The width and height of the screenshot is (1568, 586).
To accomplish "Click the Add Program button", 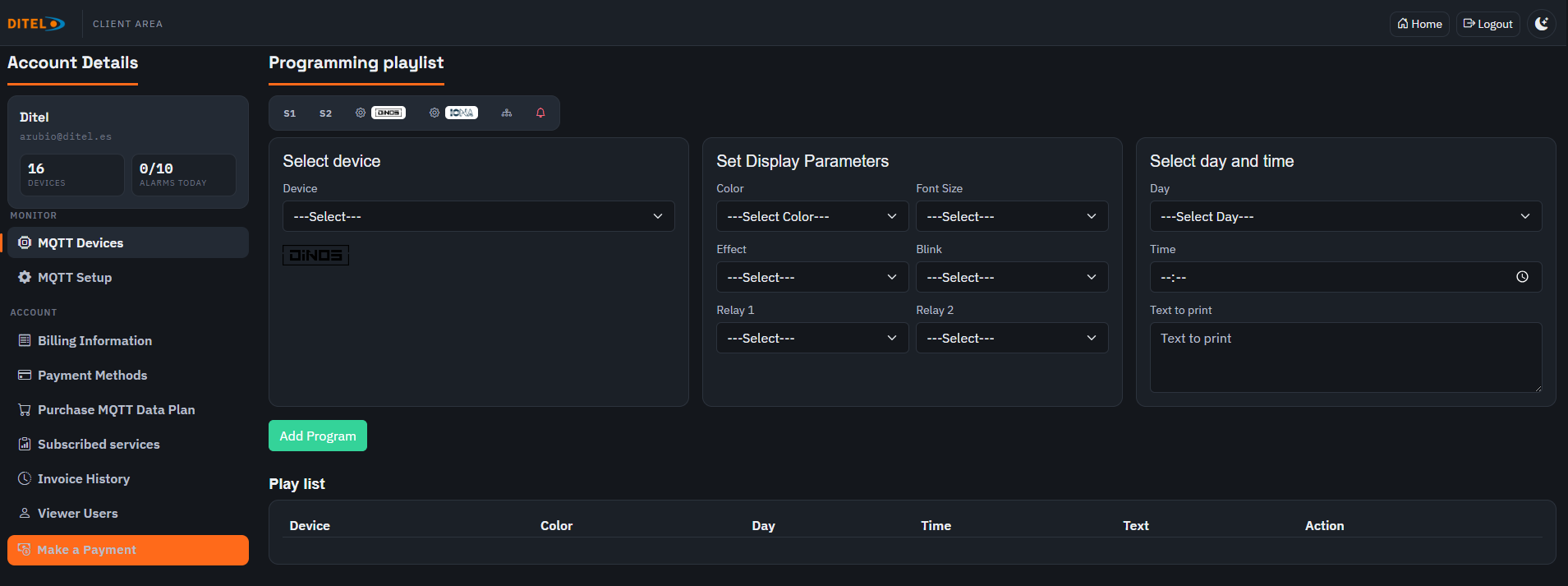I will 318,436.
